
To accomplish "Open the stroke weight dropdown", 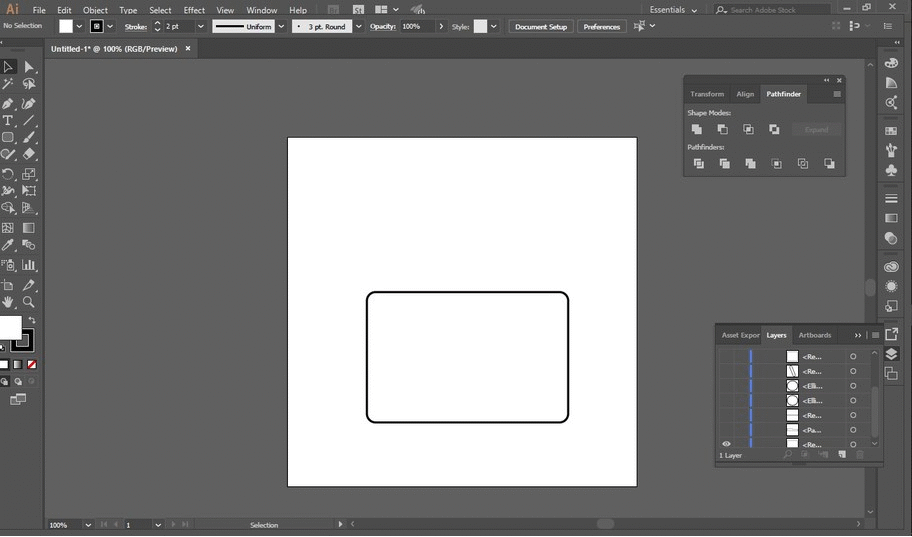I will [x=201, y=27].
